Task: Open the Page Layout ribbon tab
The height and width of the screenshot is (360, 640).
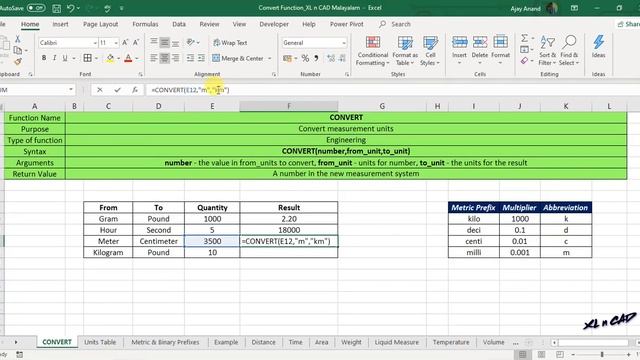Action: (100, 24)
